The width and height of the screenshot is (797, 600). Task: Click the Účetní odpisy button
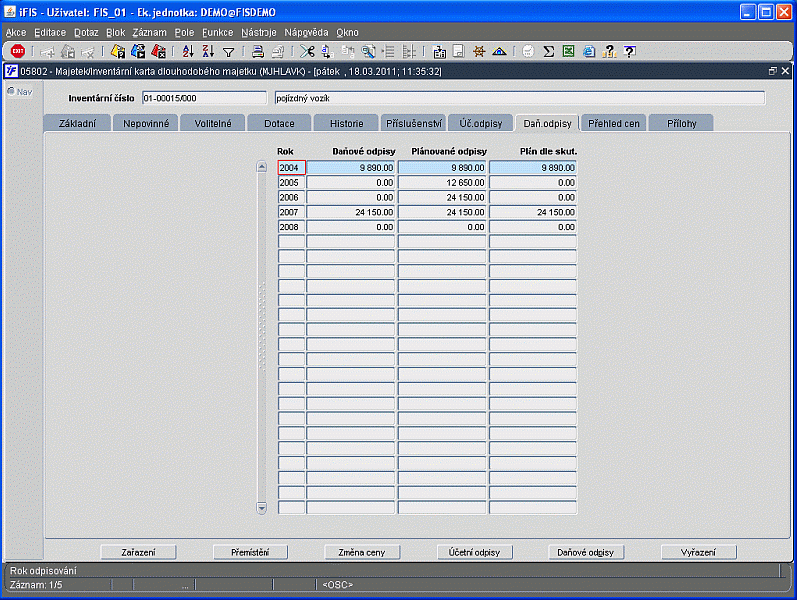[474, 552]
